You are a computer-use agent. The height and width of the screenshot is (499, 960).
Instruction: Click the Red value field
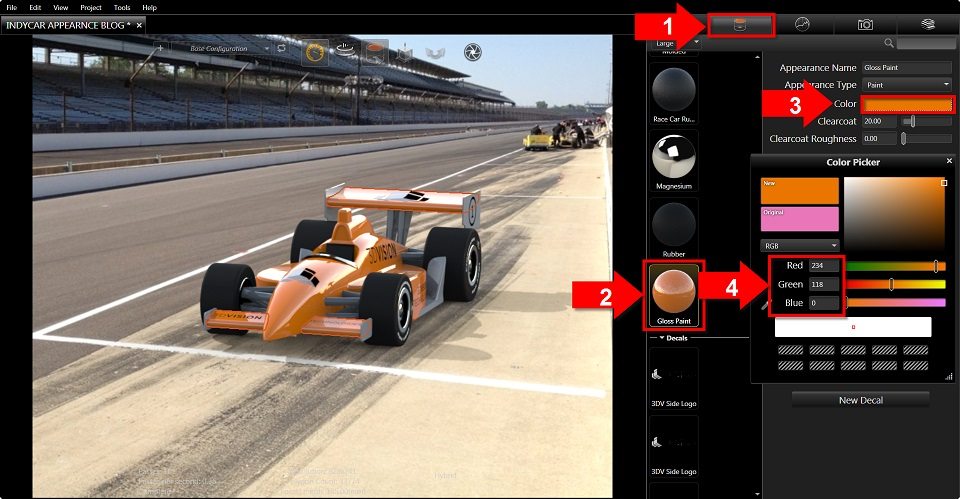coord(824,266)
